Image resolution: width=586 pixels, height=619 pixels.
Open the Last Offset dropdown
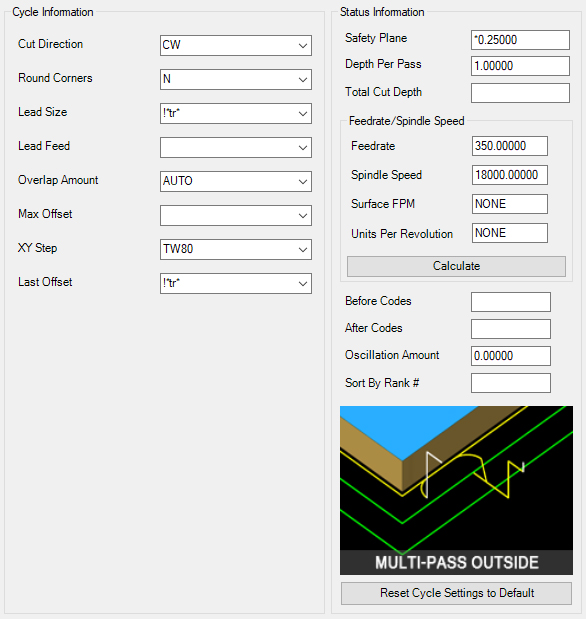pyautogui.click(x=236, y=283)
